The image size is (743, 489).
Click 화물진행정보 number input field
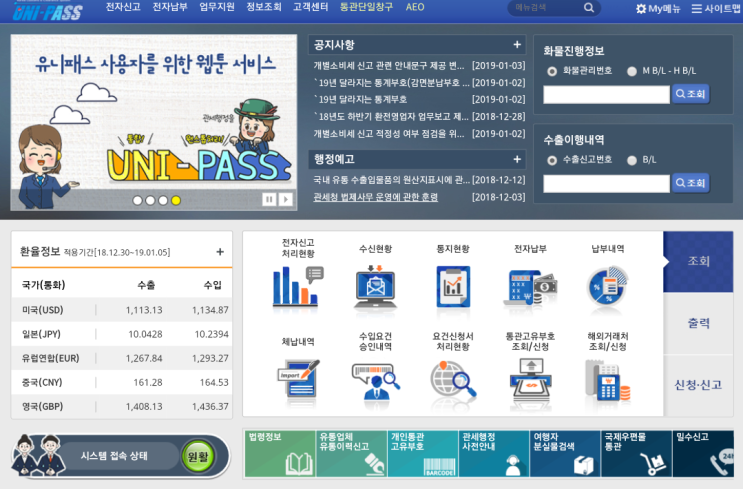[x=607, y=94]
